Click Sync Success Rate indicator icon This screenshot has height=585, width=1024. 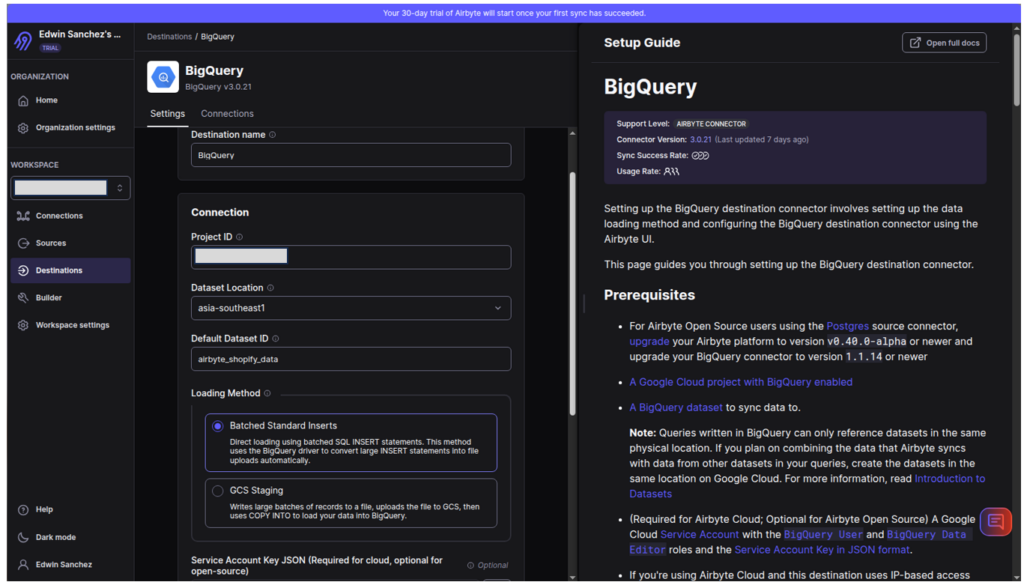700,156
